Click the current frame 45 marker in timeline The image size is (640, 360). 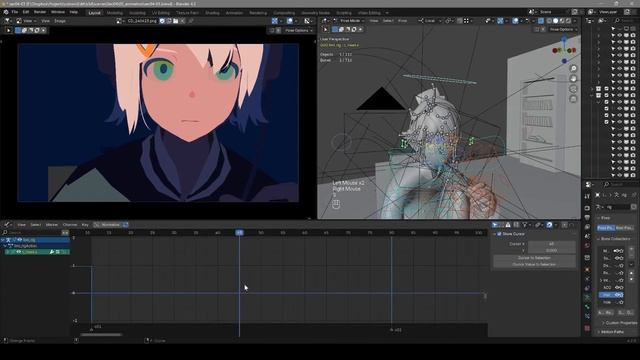coord(239,233)
